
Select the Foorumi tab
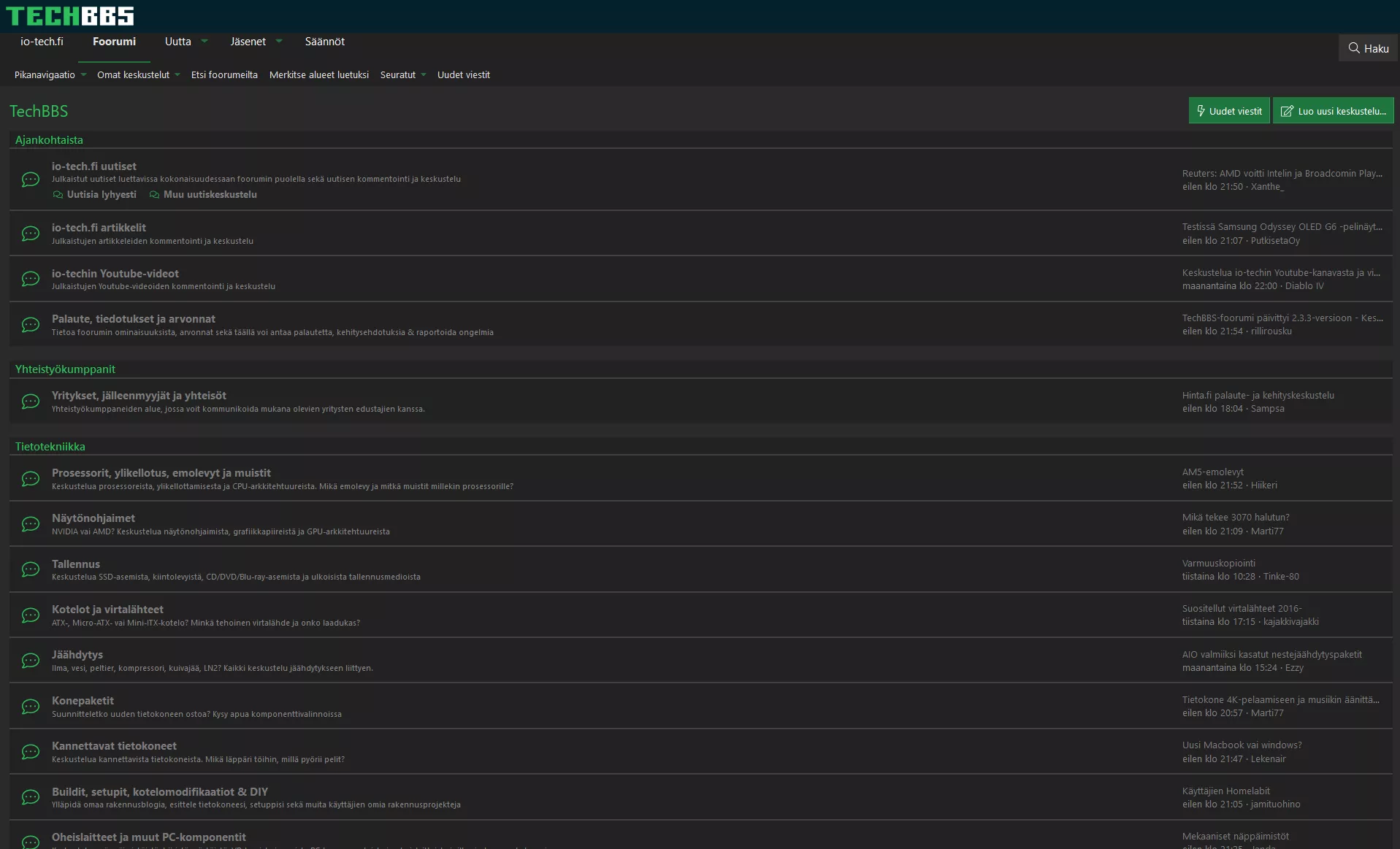click(114, 42)
